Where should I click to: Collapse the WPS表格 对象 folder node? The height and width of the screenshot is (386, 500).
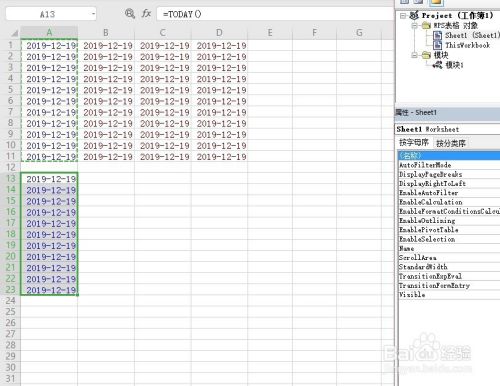(x=414, y=25)
